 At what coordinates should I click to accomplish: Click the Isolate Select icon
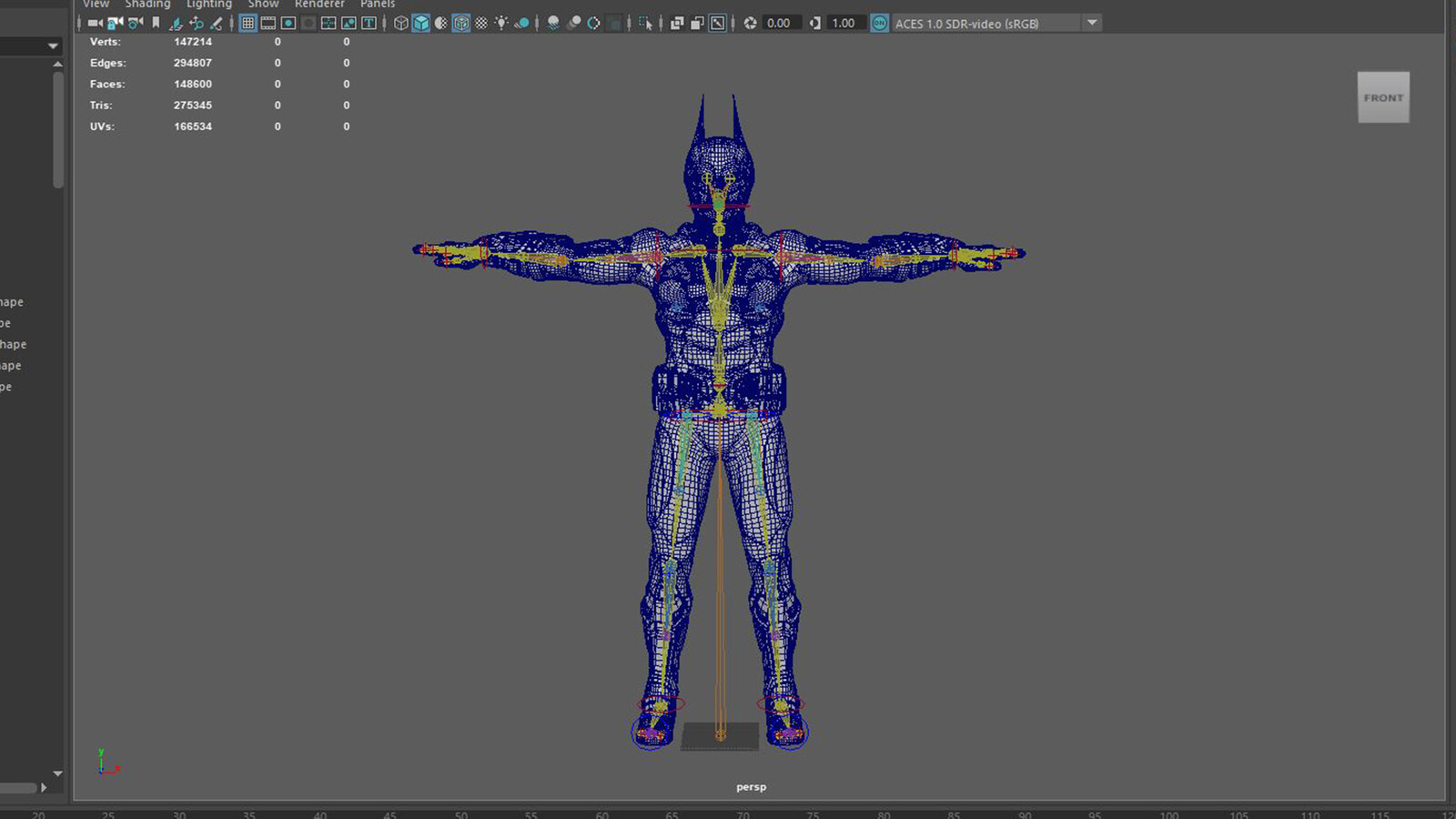(x=646, y=24)
